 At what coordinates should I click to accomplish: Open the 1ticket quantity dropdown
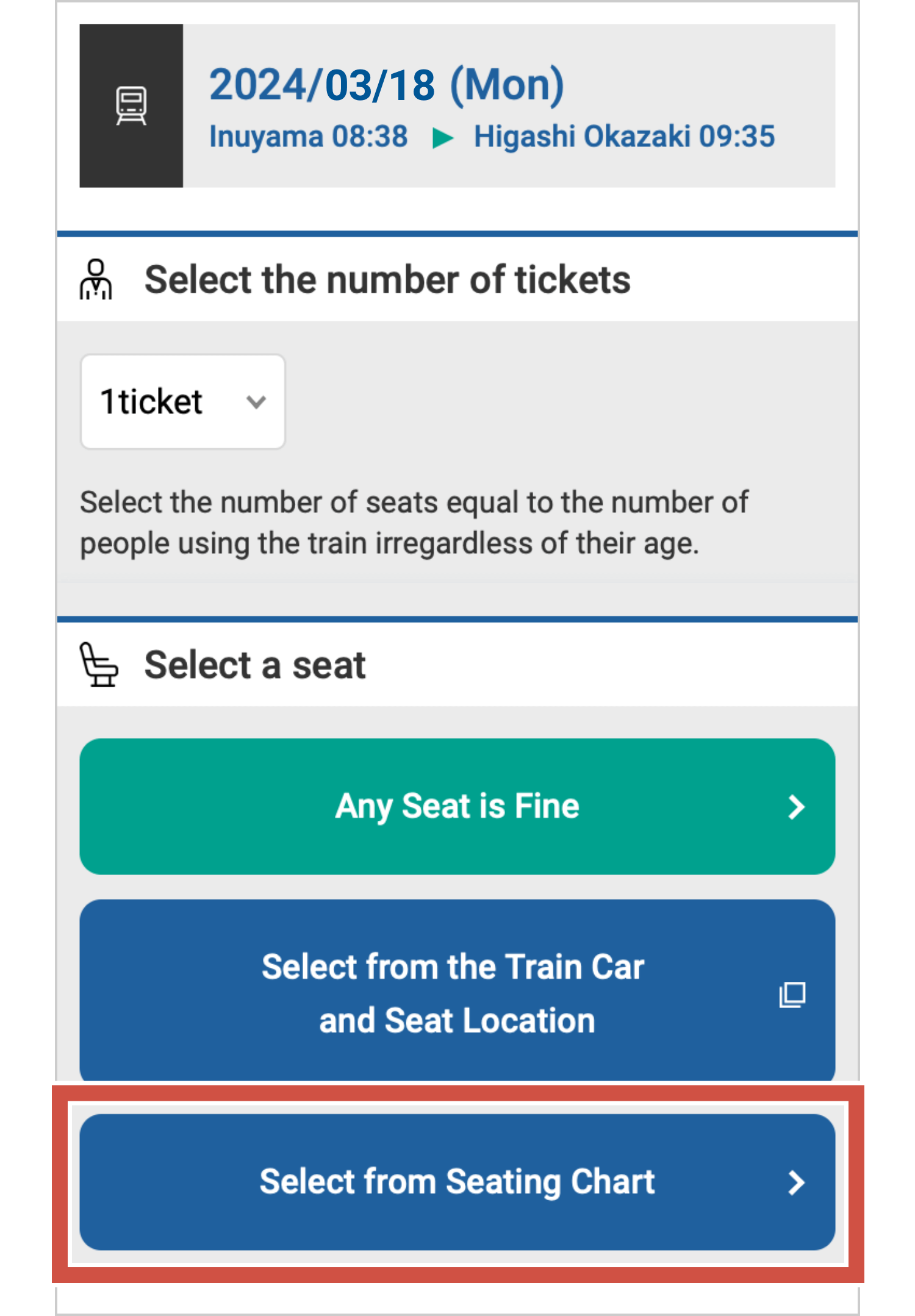click(x=182, y=402)
